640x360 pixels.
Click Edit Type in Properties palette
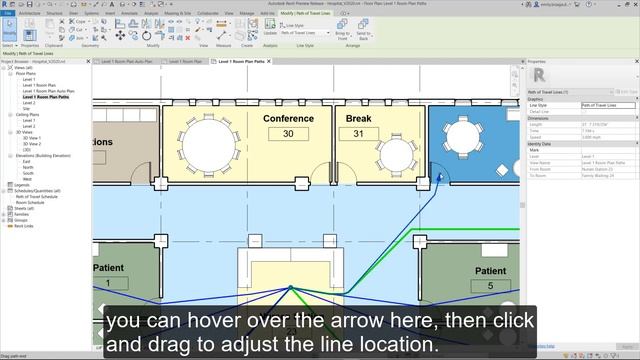626,92
